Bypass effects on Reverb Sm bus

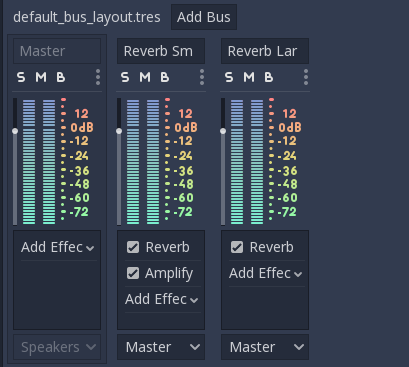pos(165,77)
